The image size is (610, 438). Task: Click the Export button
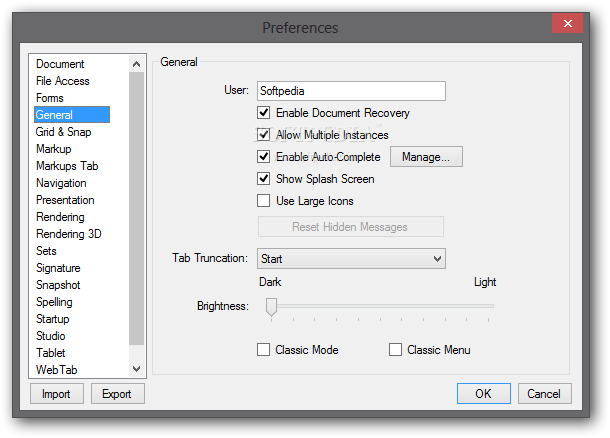coord(118,394)
